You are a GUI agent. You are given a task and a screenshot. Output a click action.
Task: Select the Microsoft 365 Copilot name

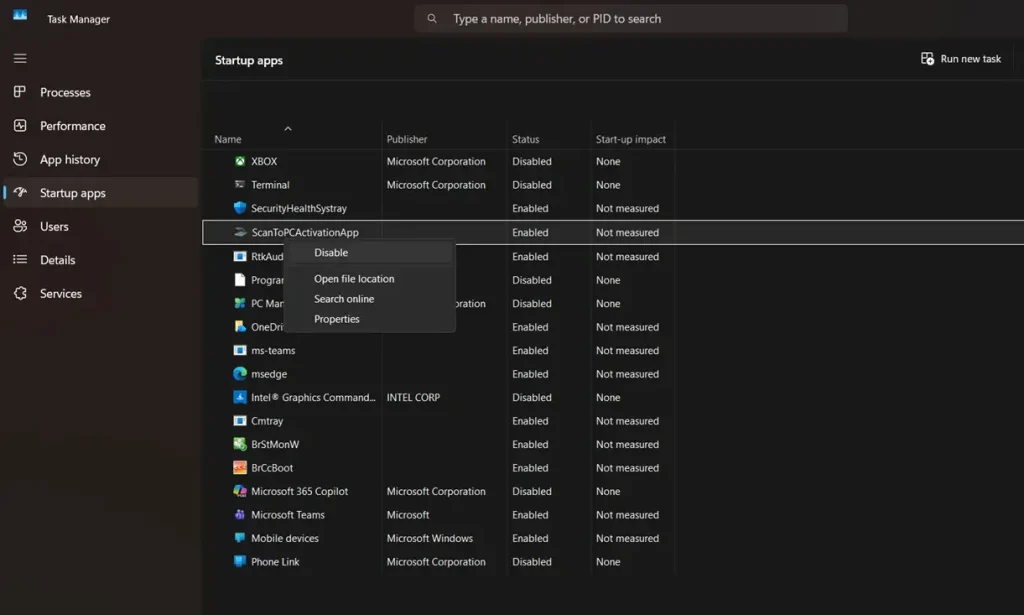tap(300, 492)
